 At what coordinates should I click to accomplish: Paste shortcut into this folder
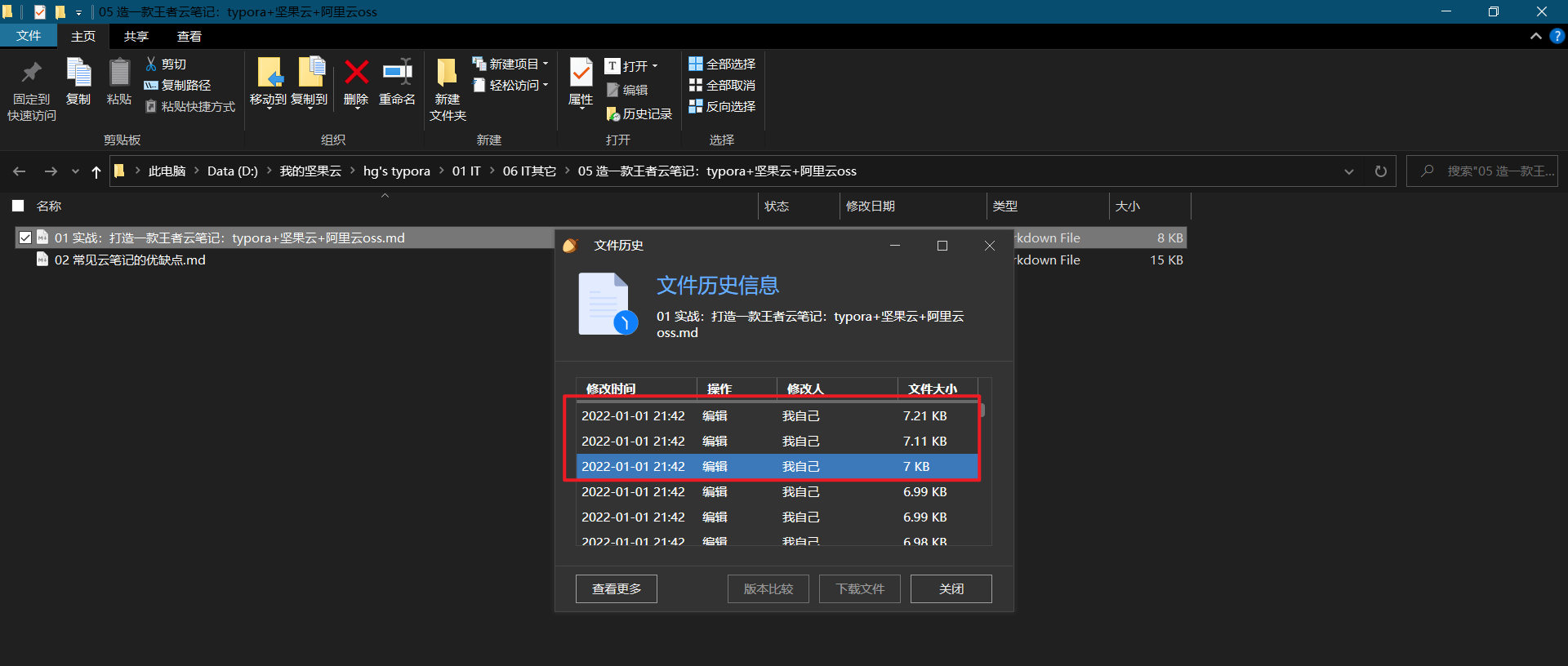[189, 106]
